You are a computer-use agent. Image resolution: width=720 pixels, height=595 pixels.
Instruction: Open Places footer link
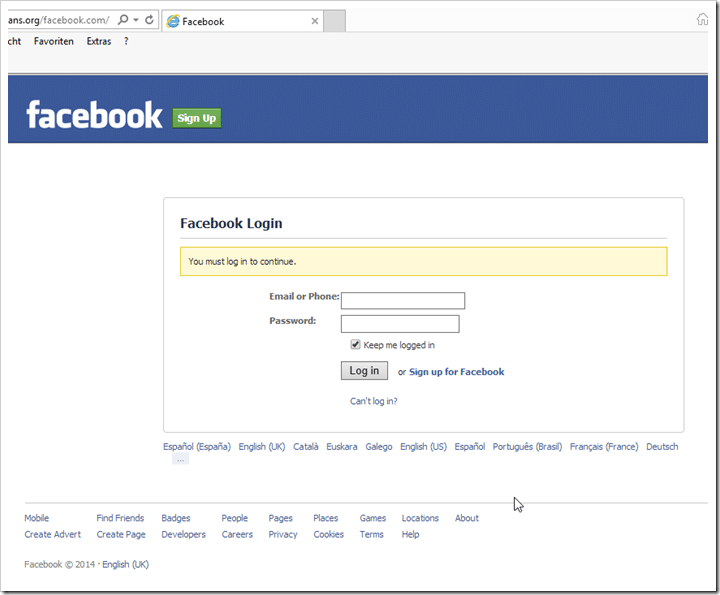[326, 518]
